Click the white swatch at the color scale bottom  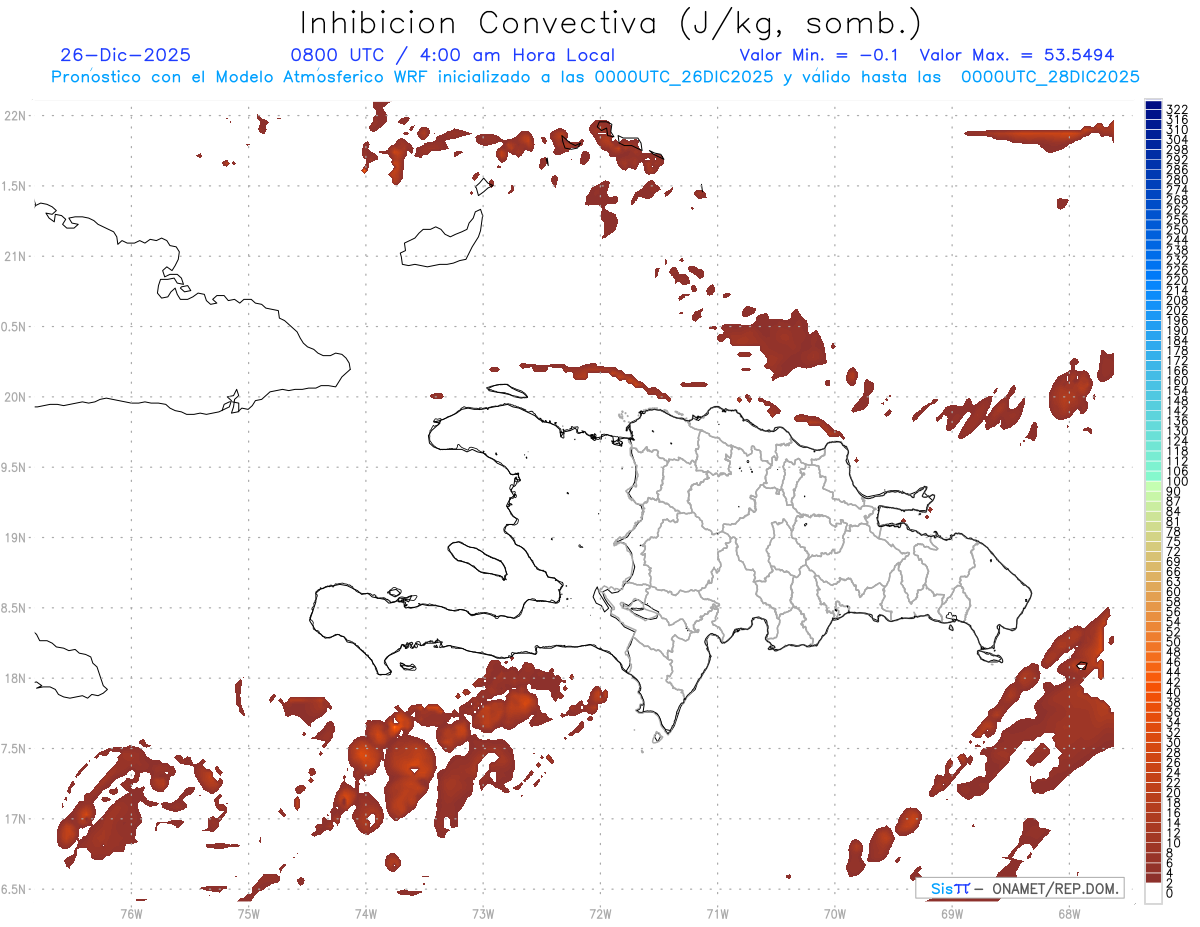point(1153,891)
